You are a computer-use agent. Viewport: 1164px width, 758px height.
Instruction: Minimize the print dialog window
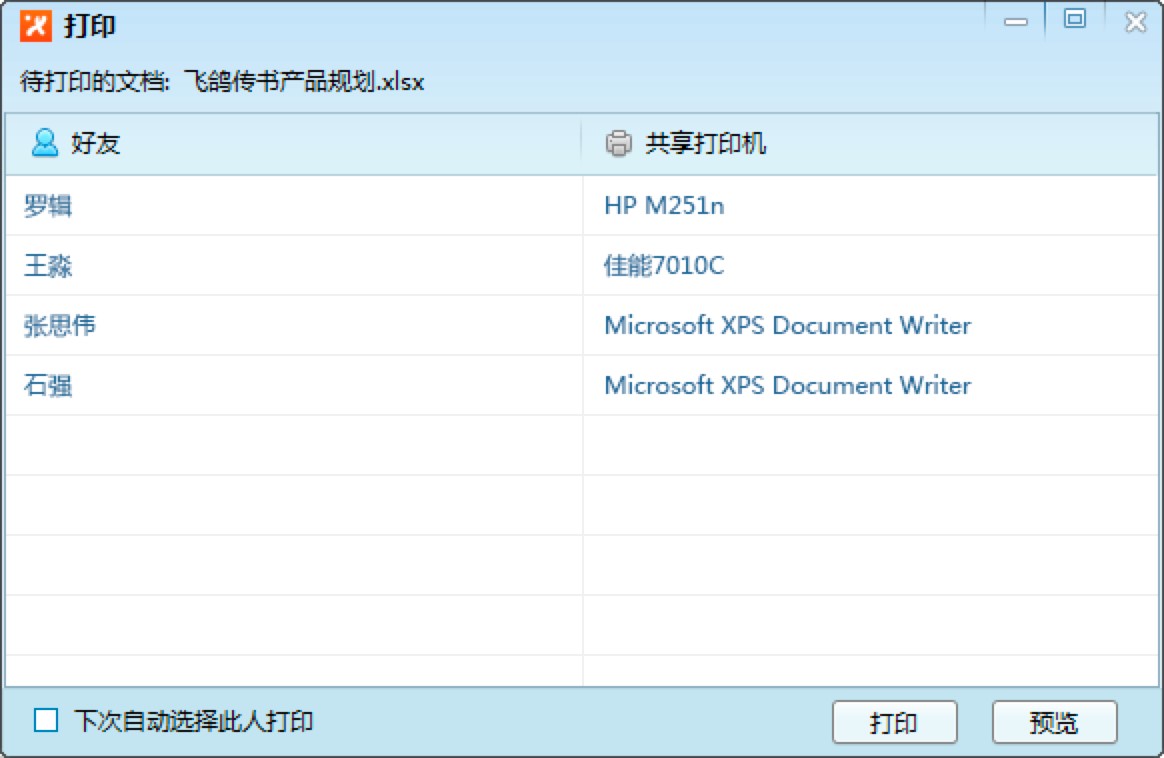point(1016,22)
